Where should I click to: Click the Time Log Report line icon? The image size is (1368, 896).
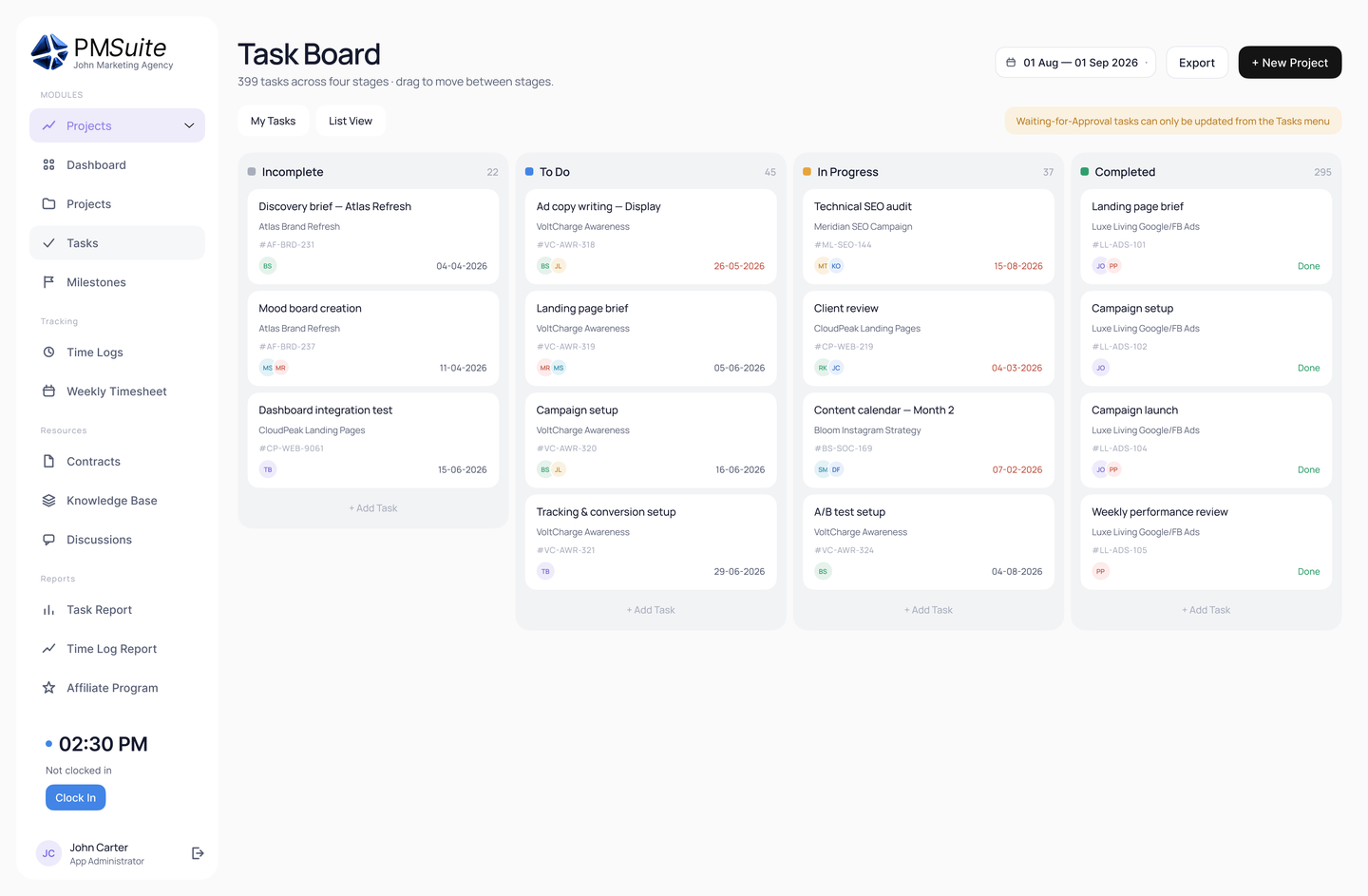48,648
